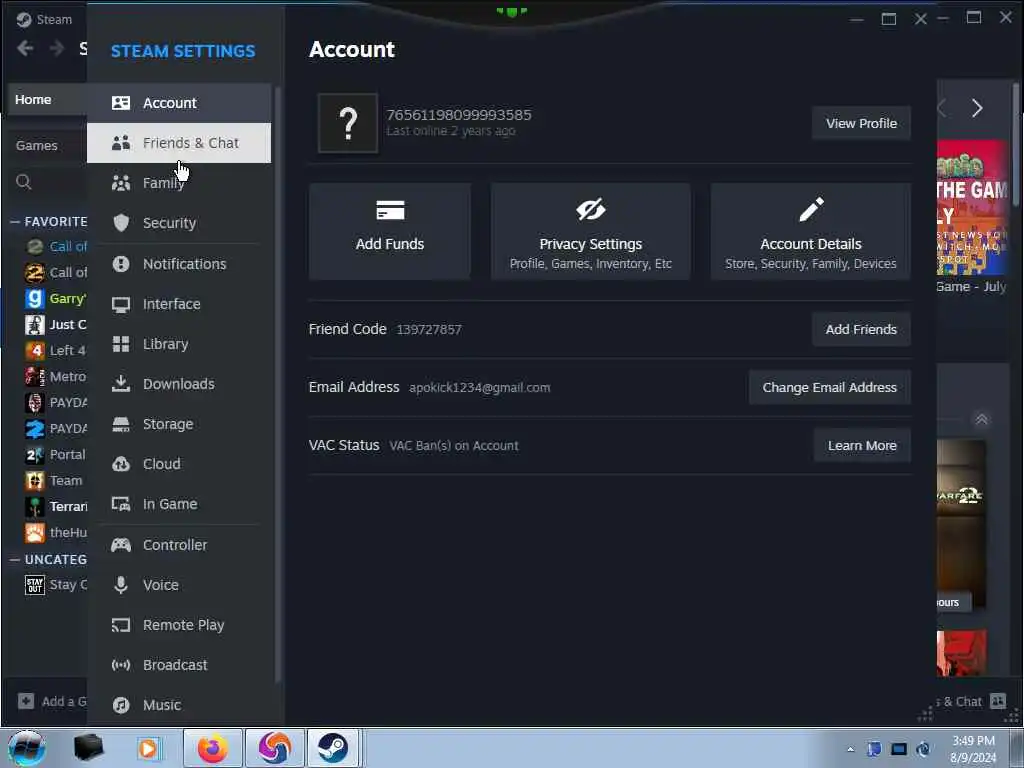The width and height of the screenshot is (1024, 768).
Task: Select Terraria in game list
Action: pyautogui.click(x=56, y=506)
